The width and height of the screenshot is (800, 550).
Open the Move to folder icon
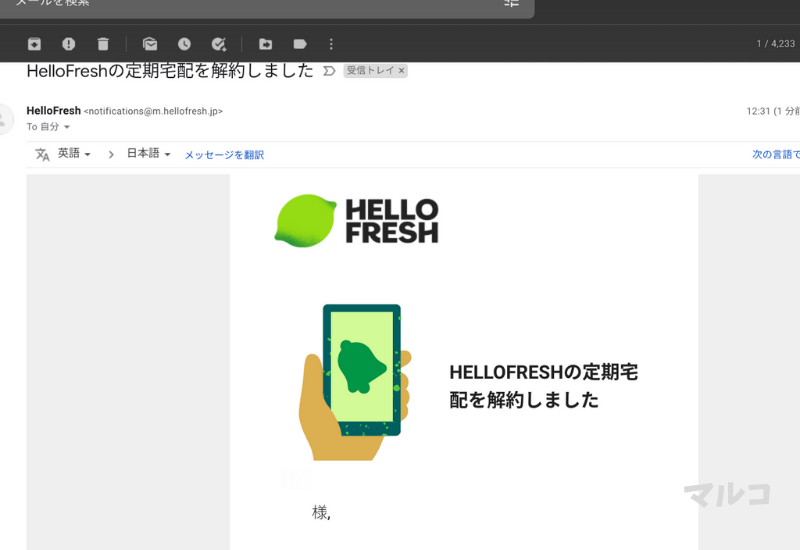(265, 44)
